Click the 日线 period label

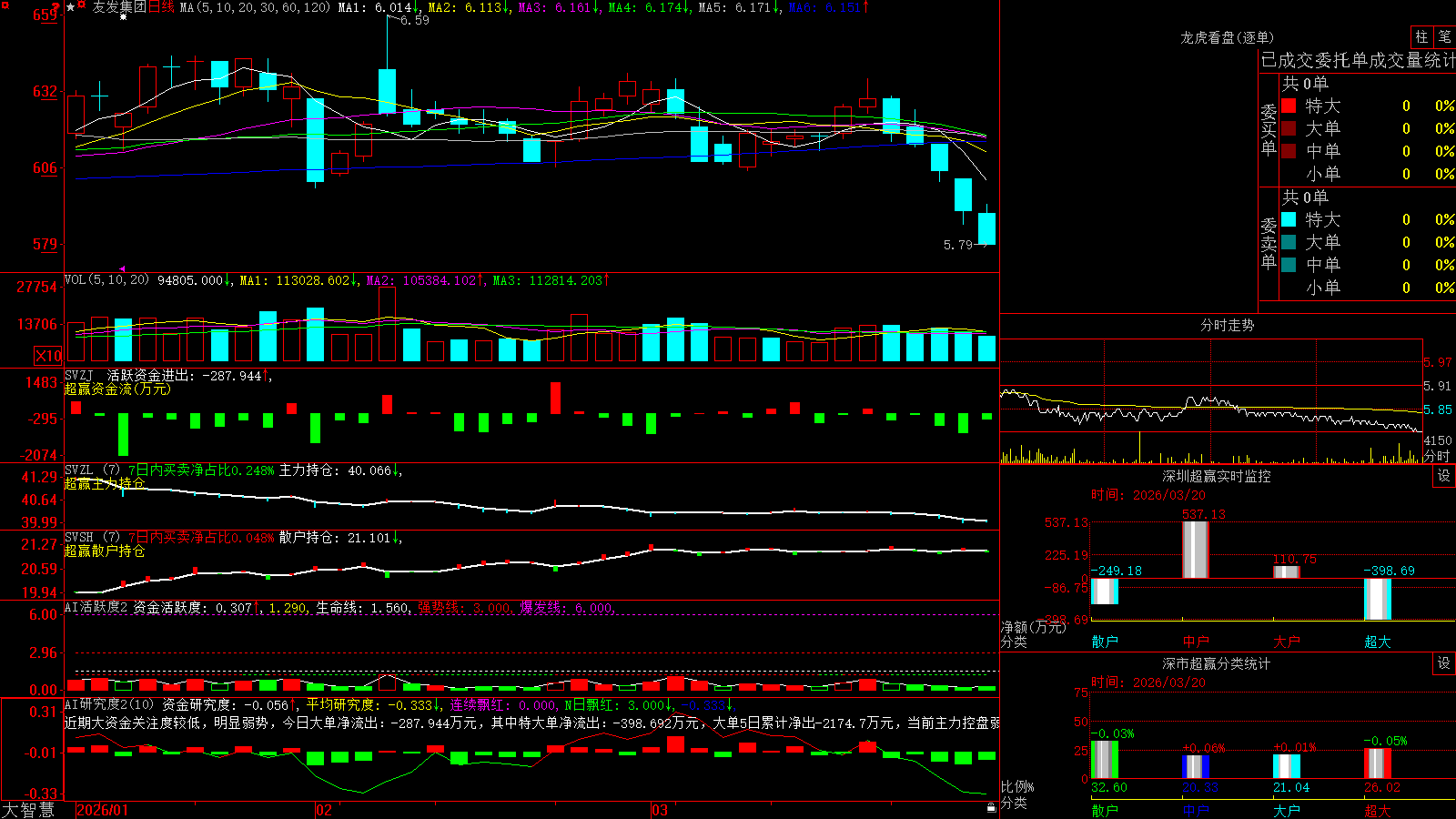[161, 7]
